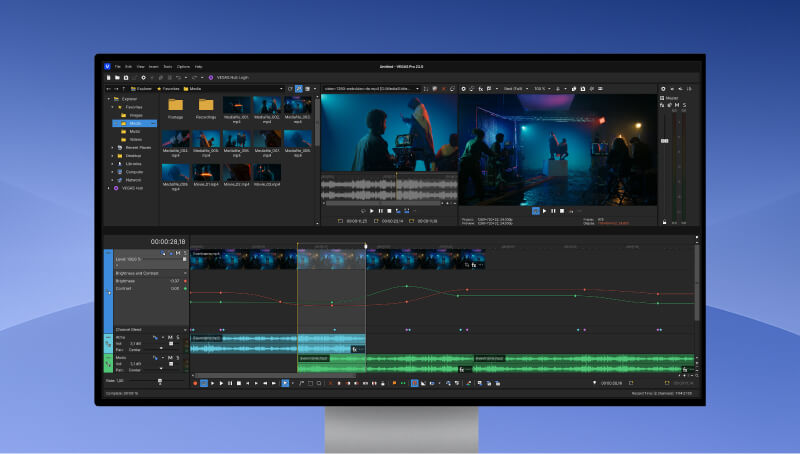
Task: Mute the Master bus
Action: (x=677, y=105)
